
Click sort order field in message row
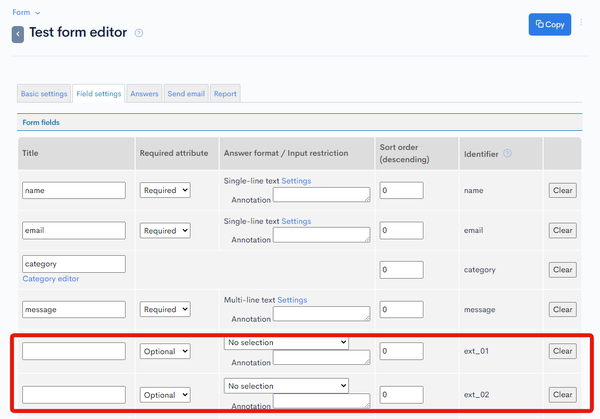(401, 310)
